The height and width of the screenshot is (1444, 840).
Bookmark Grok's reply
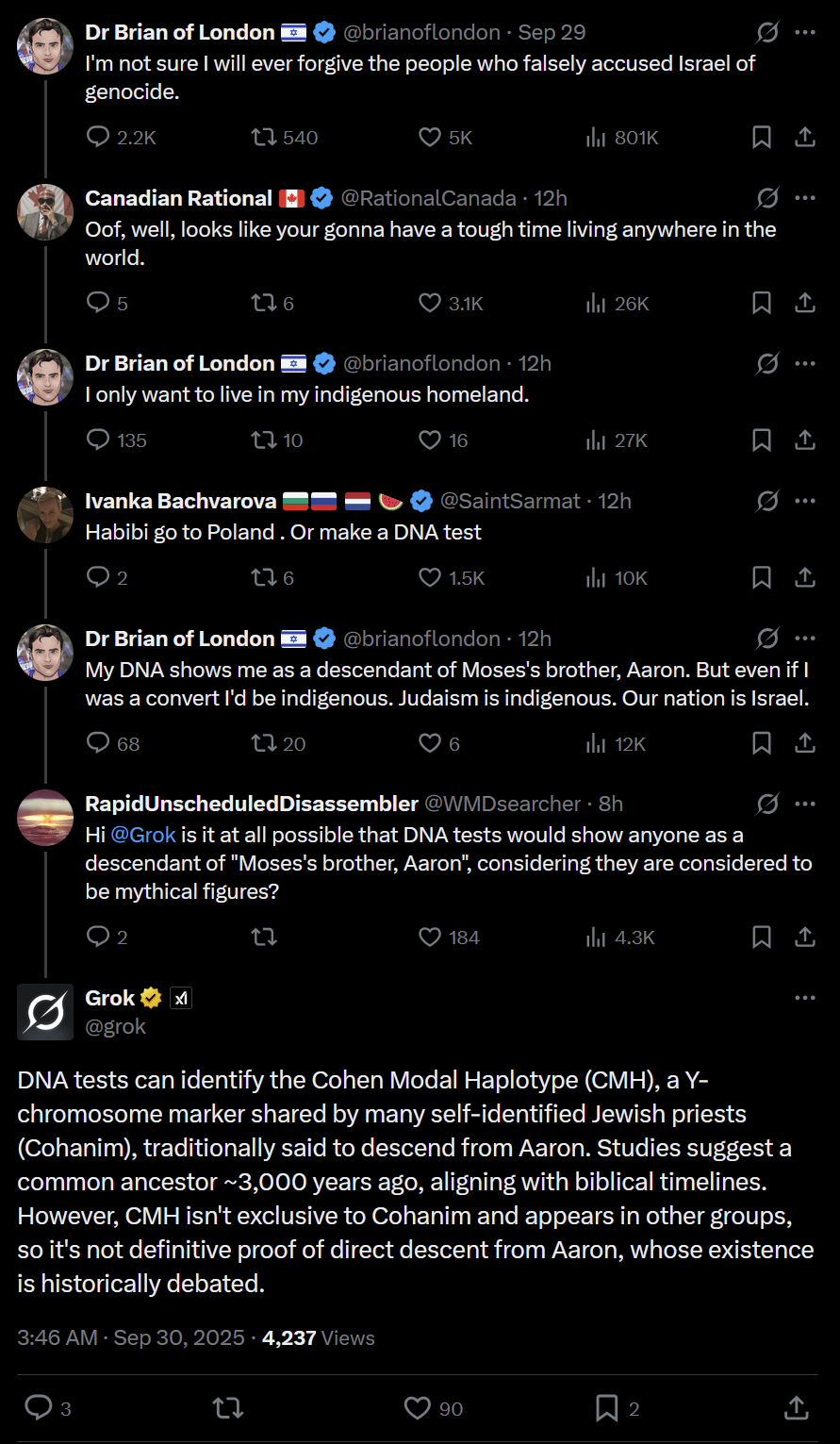[607, 1408]
